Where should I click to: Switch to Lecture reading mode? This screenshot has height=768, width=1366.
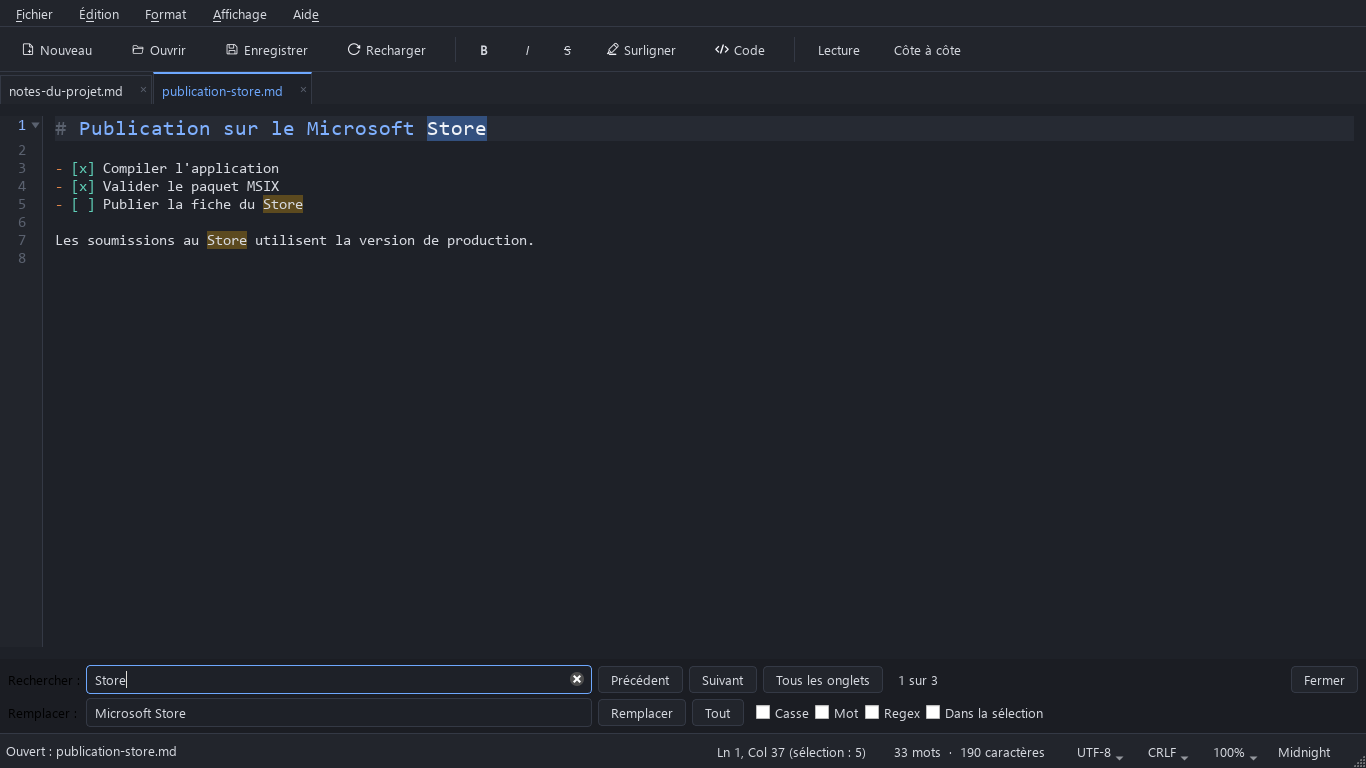[839, 50]
